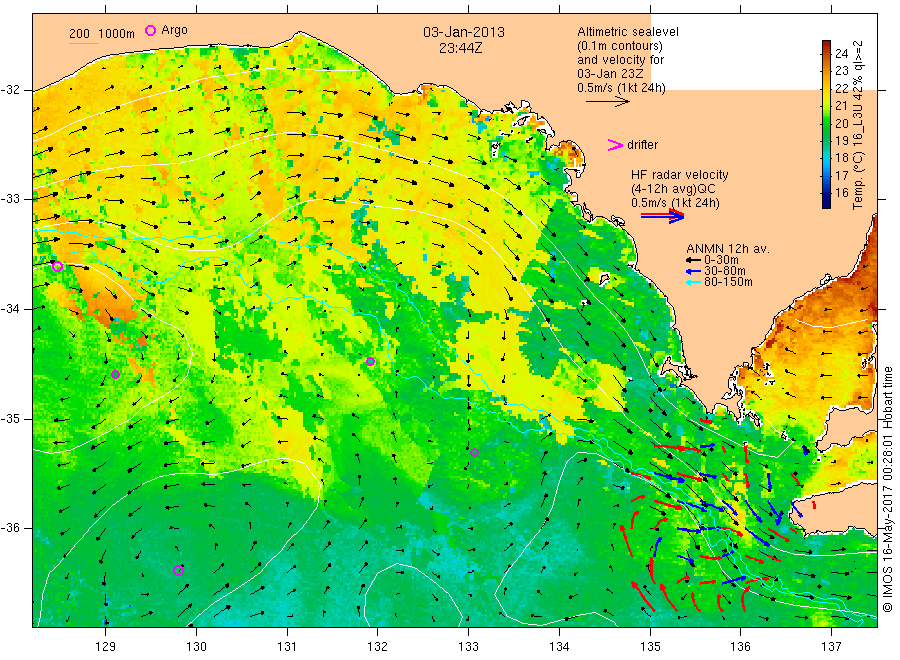The height and width of the screenshot is (660, 900).
Task: Click the vertical IMOS copyright timestamp text
Action: pyautogui.click(x=887, y=490)
